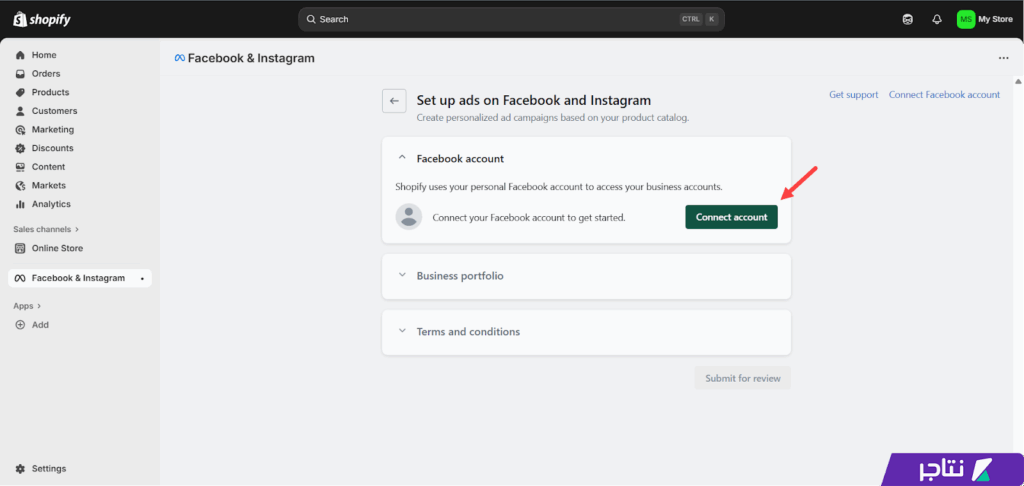
Task: Collapse the Facebook account section
Action: pyautogui.click(x=402, y=158)
